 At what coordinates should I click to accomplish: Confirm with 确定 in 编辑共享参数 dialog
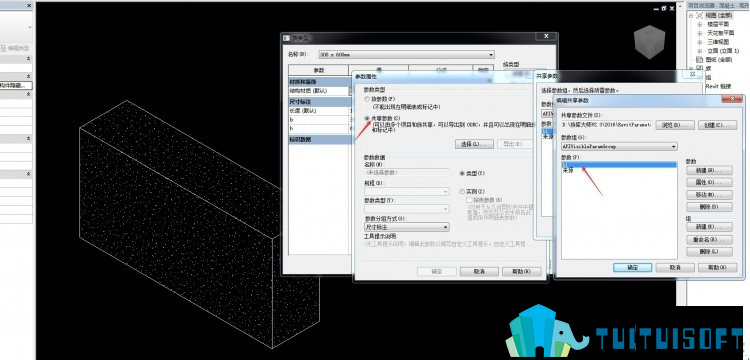click(x=632, y=267)
